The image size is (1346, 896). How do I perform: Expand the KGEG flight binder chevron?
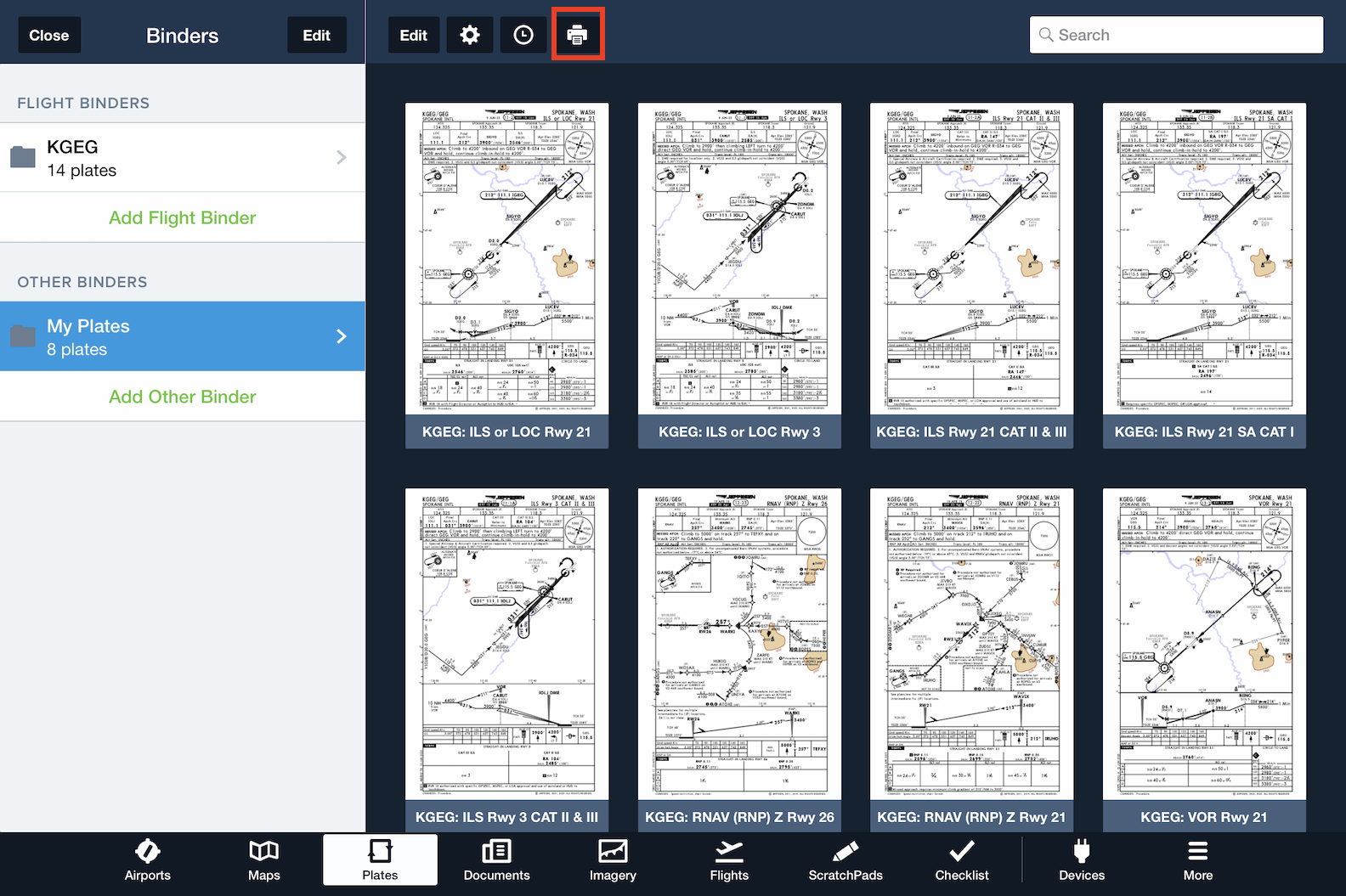341,158
